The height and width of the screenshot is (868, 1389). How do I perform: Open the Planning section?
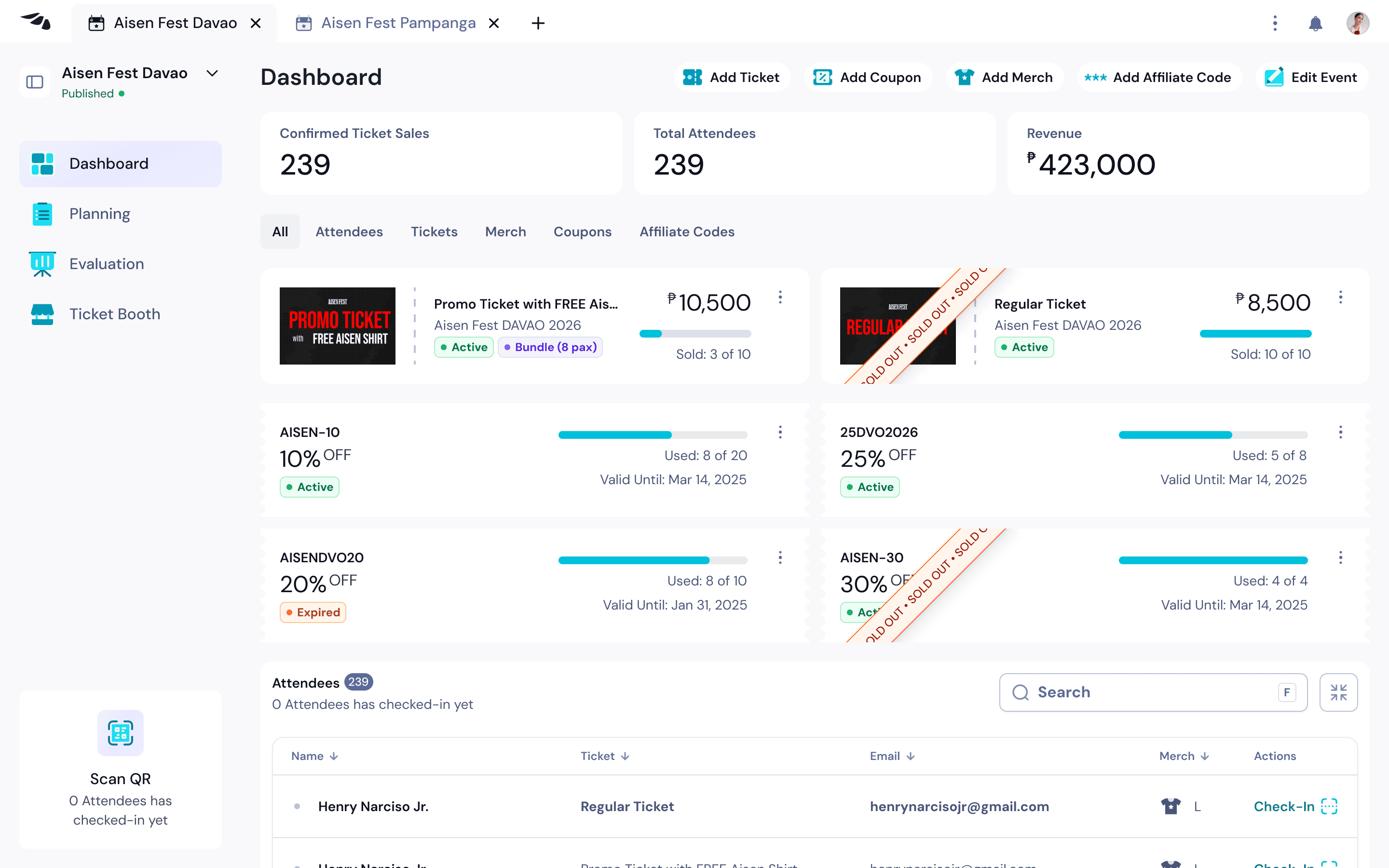[x=99, y=213]
